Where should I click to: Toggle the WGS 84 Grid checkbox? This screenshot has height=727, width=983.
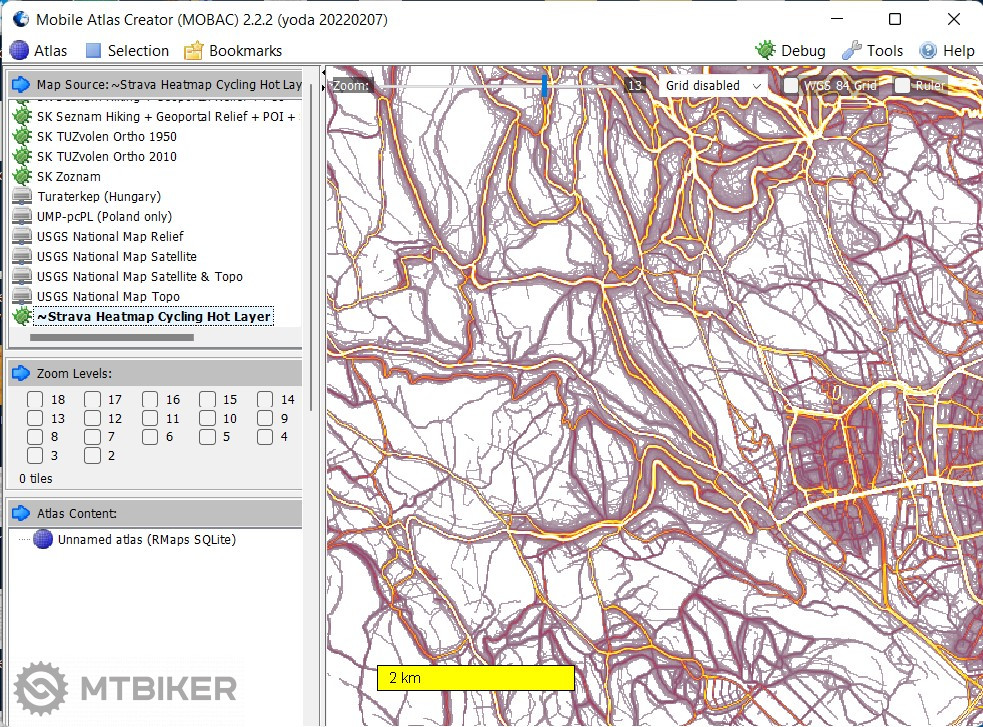click(x=791, y=86)
